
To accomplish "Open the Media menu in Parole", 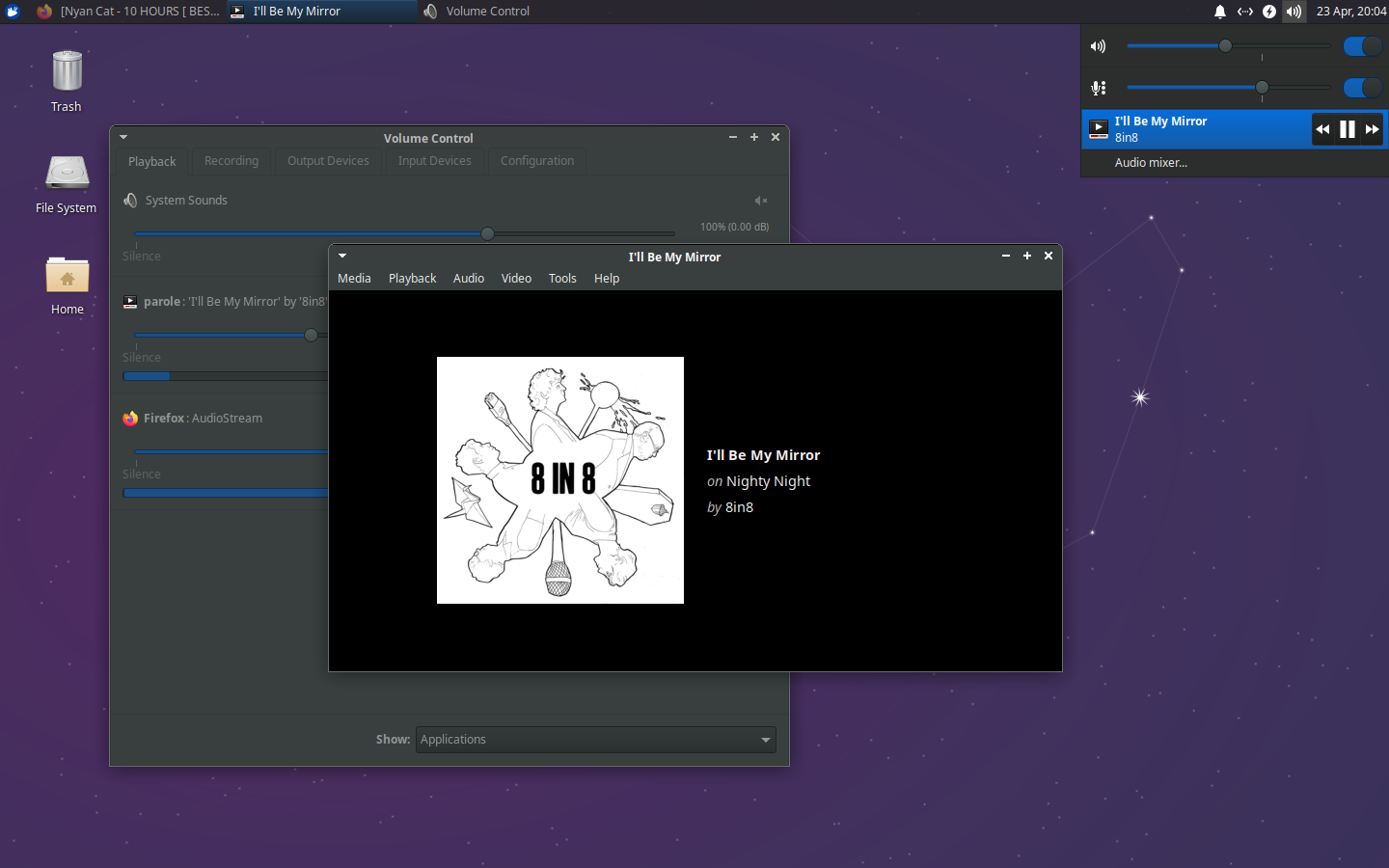I will [x=354, y=278].
